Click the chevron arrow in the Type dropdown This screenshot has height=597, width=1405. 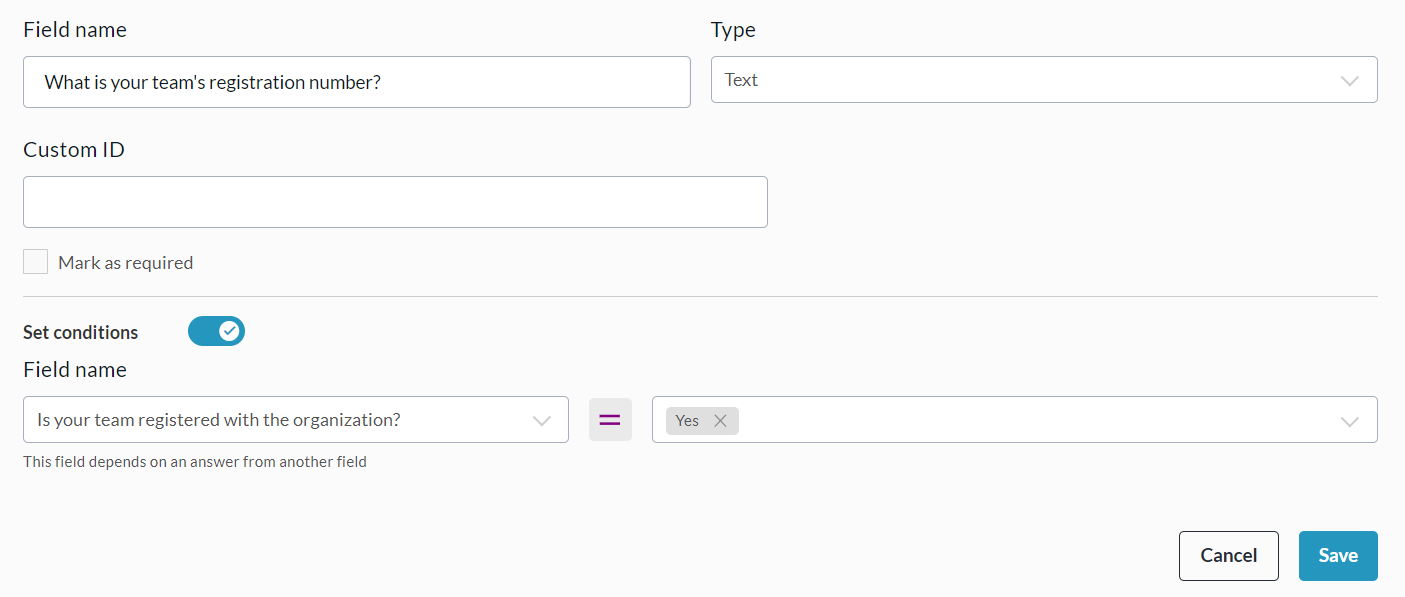pyautogui.click(x=1350, y=81)
